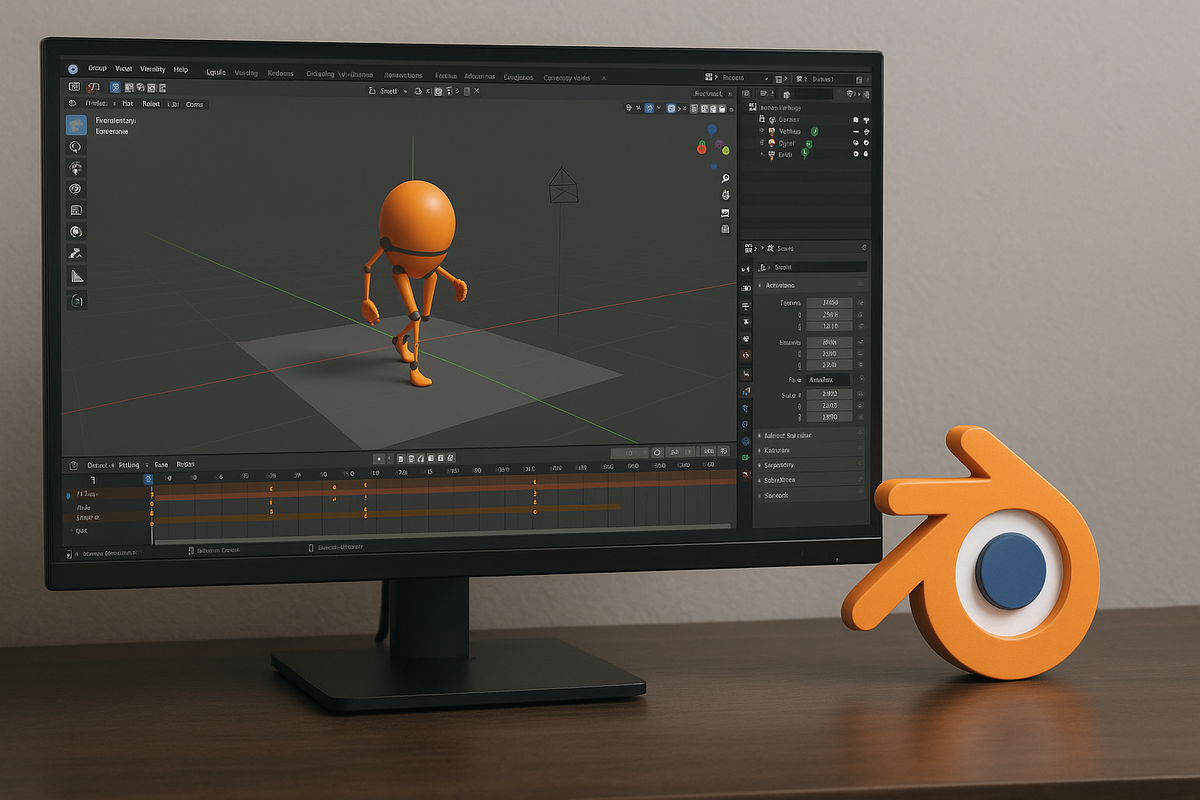Screen dimensions: 1200x800
Task: Toggle visibility of the Vertras outliner row
Action: pos(856,131)
